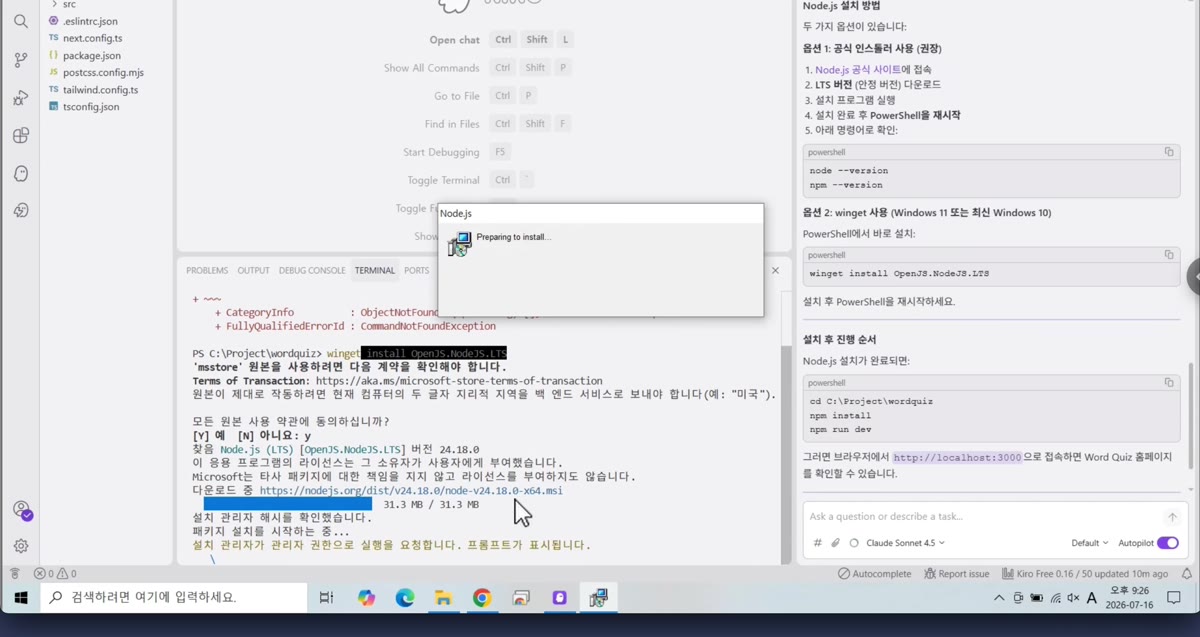Screen dimensions: 1200x637
Task: Open the nodejs.org download URL in terminal
Action: click(411, 491)
